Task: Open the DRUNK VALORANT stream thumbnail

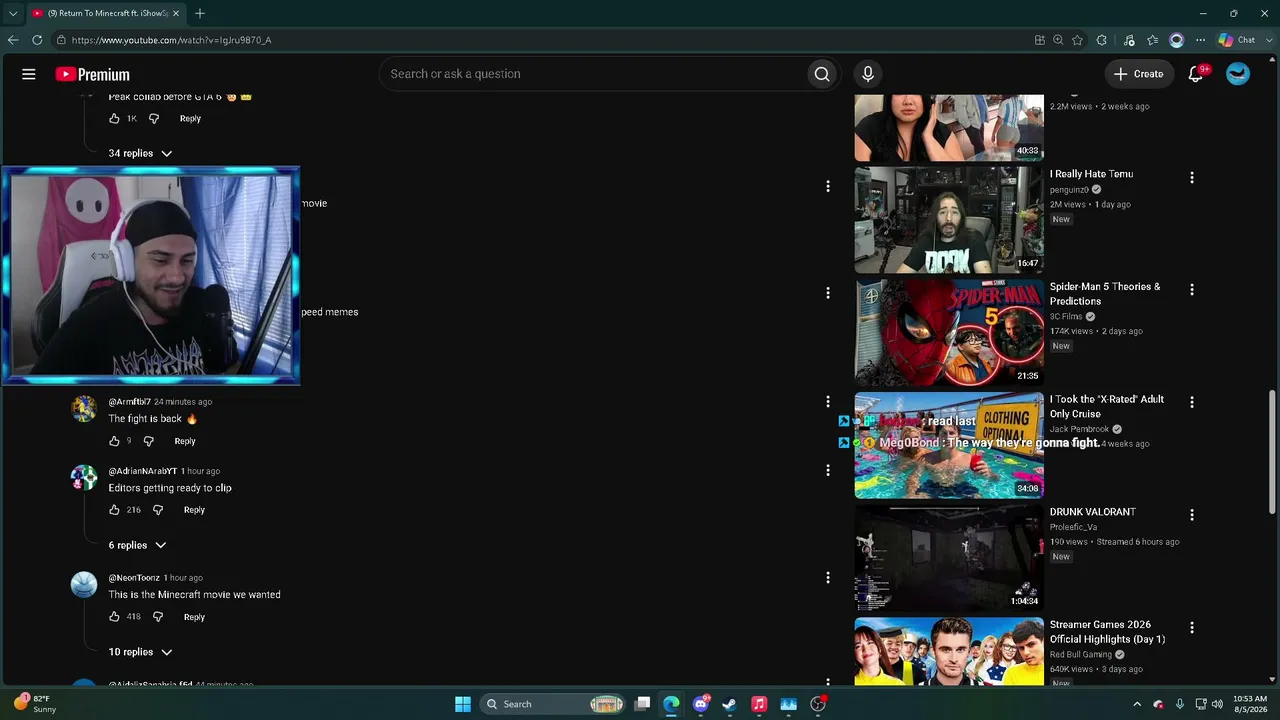Action: tap(949, 558)
